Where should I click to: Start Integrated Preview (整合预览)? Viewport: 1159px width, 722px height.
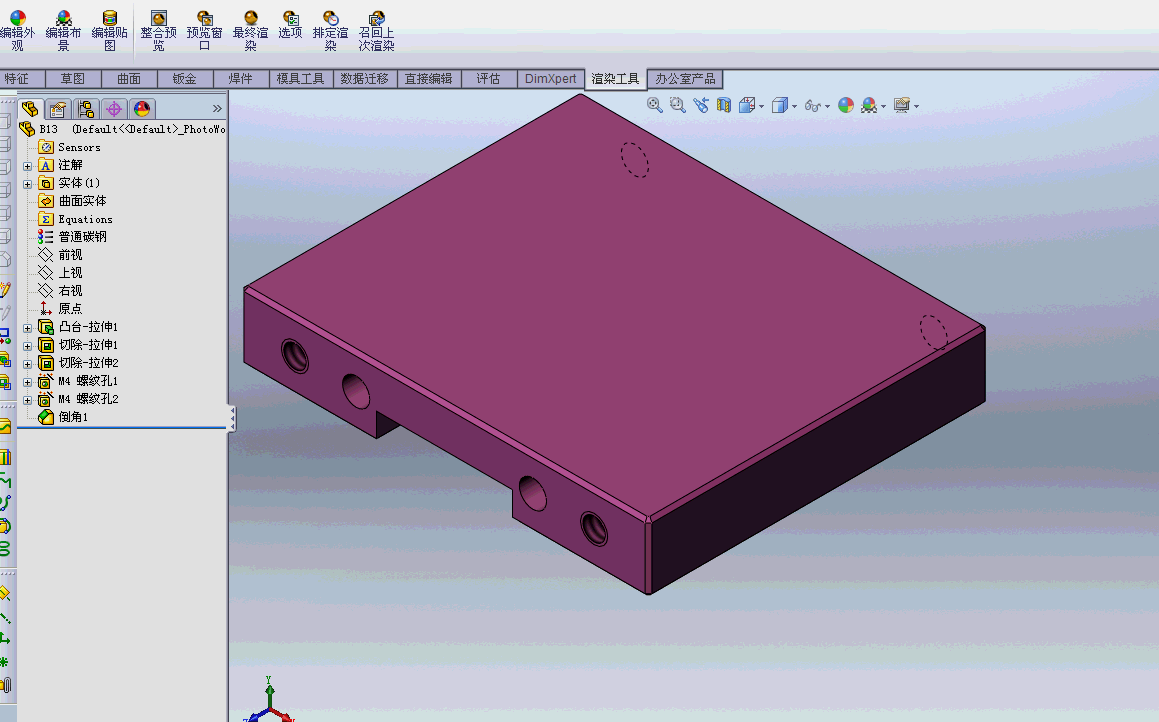tap(158, 30)
